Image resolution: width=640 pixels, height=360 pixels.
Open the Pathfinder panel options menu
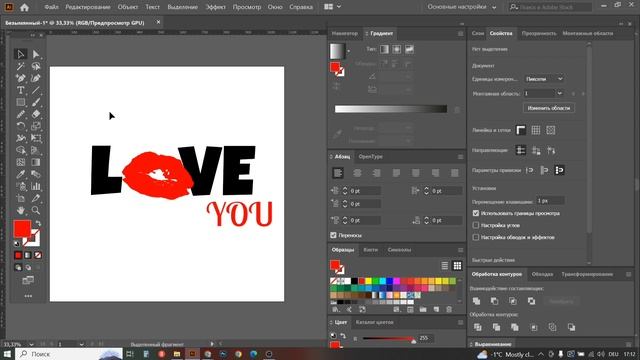[x=629, y=274]
